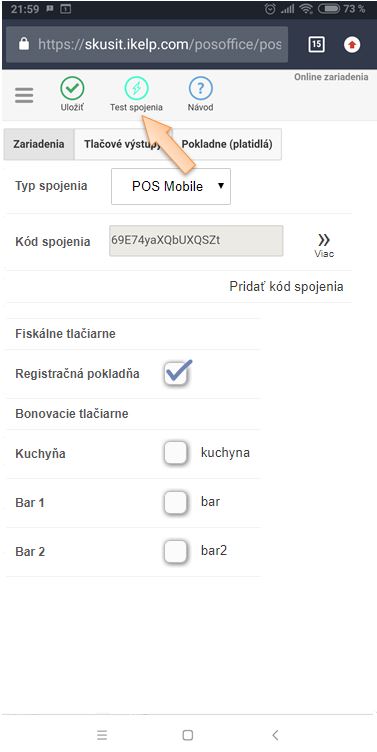377x752 pixels.
Task: Uncheck the Registračná pokladňa checkbox
Action: point(176,373)
